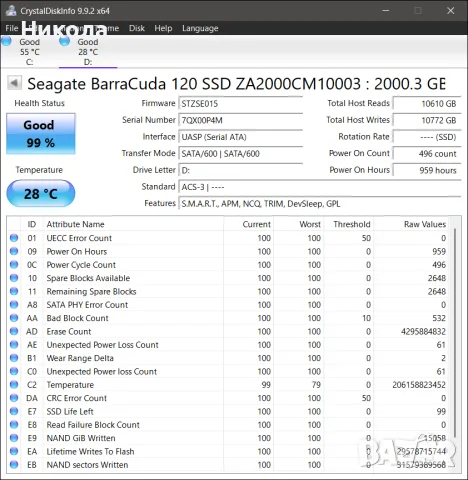The height and width of the screenshot is (480, 468).
Task: Click the CrystalDiskInfo app icon in title bar
Action: [x=11, y=10]
